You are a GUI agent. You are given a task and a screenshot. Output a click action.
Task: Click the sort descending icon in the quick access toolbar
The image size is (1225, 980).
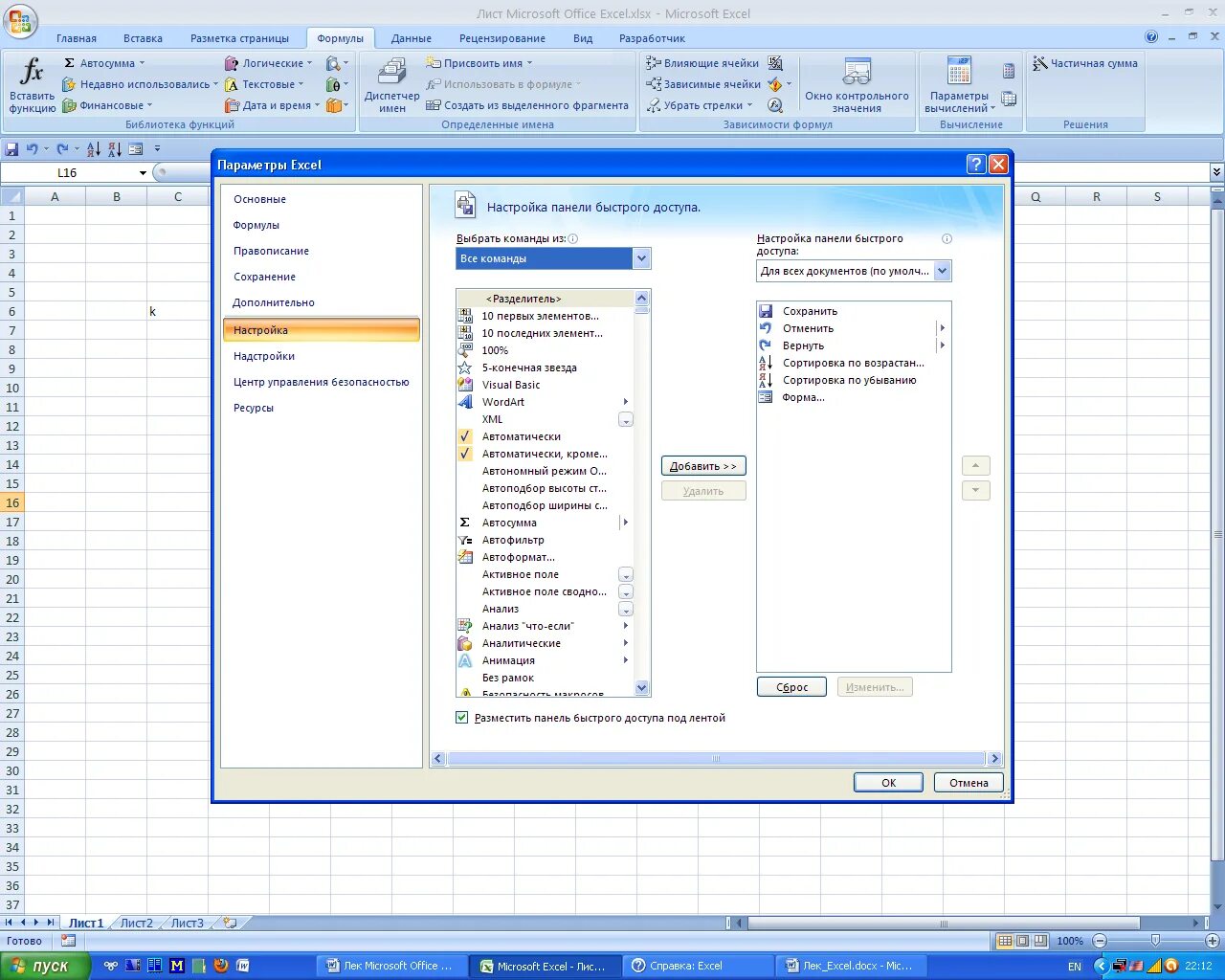tap(114, 149)
